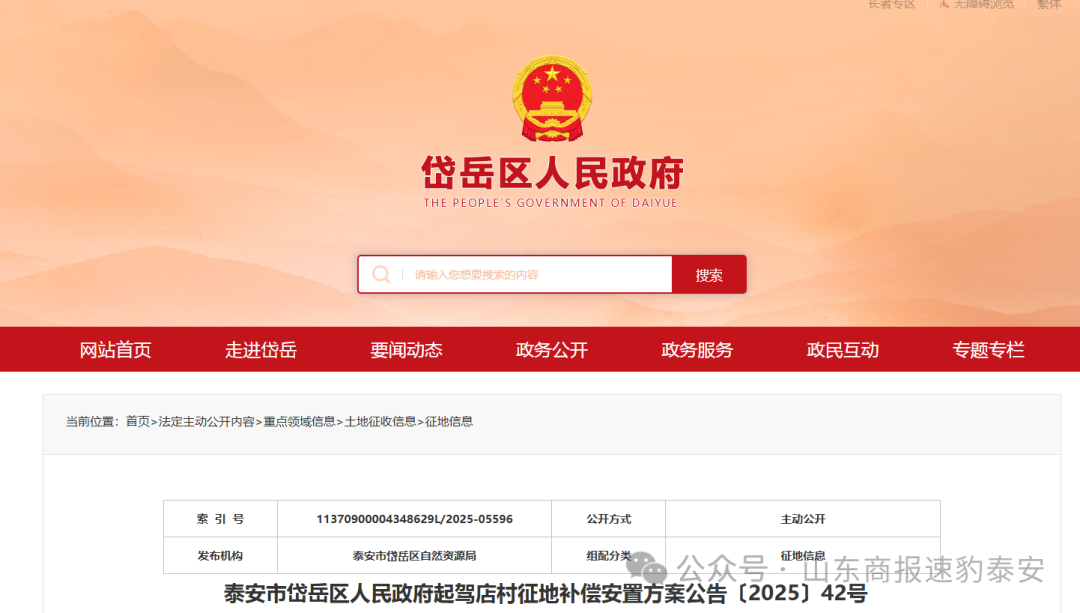Viewport: 1080px width, 613px height.
Task: Click 重点领域信息 breadcrumb link
Action: [x=299, y=422]
